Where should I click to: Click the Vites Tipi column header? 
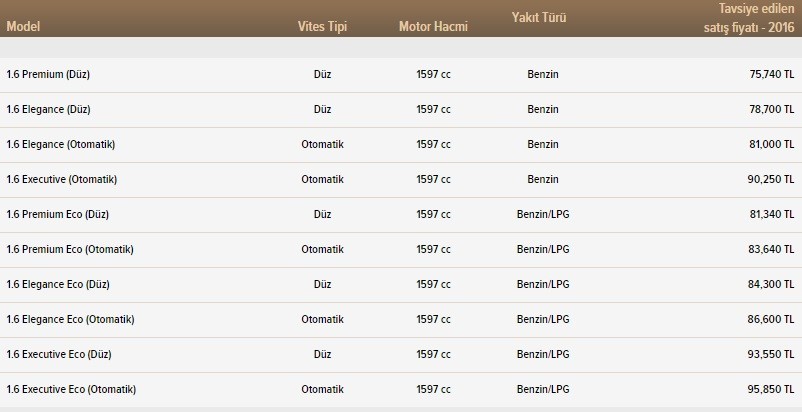(x=322, y=25)
